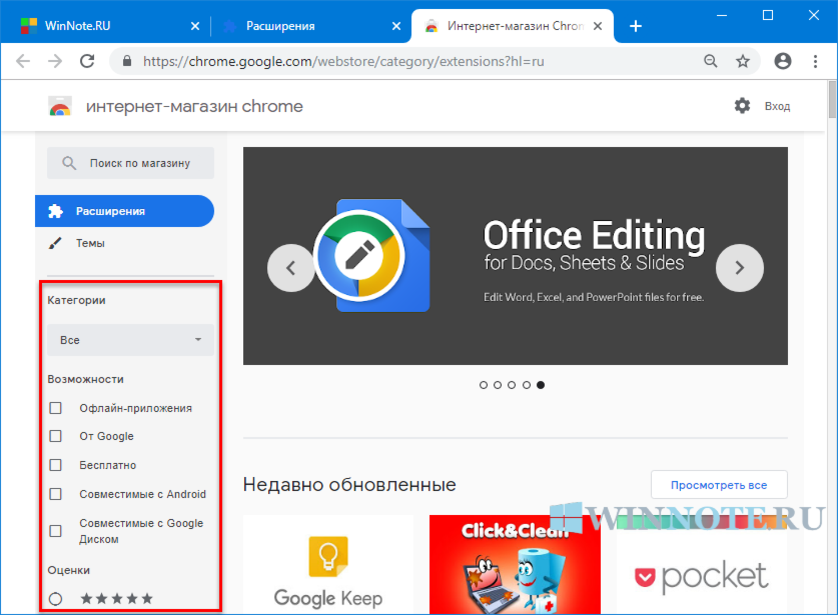Viewport: 838px width, 615px height.
Task: Jump to third banner slide dot
Action: [512, 385]
